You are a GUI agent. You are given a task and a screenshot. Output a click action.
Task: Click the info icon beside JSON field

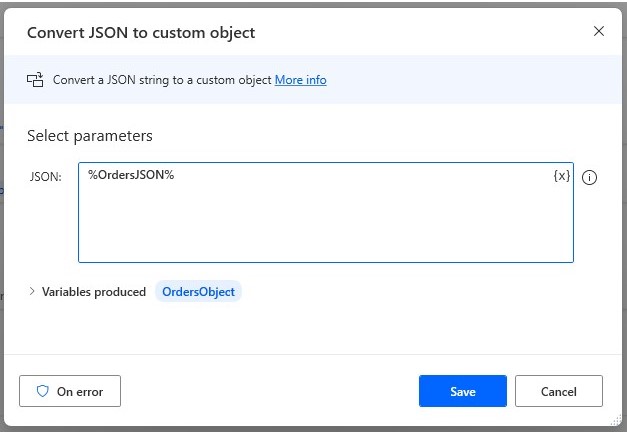point(589,178)
